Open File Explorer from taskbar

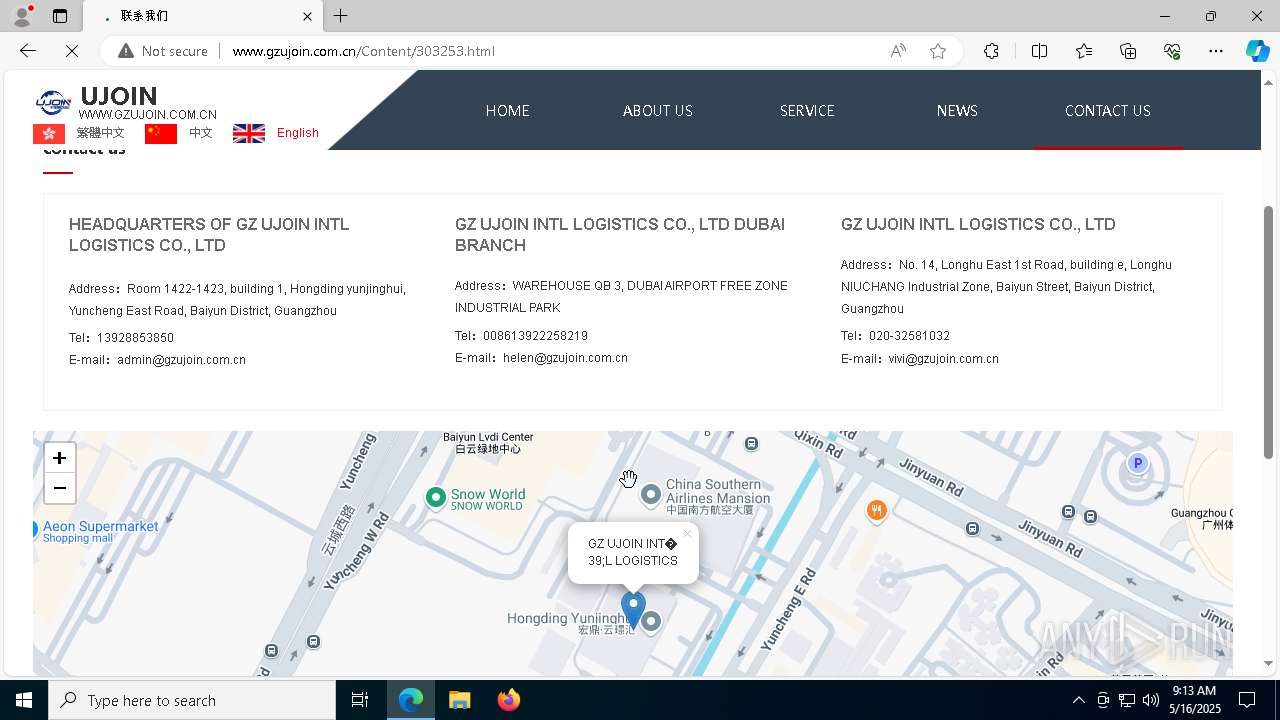(x=459, y=700)
